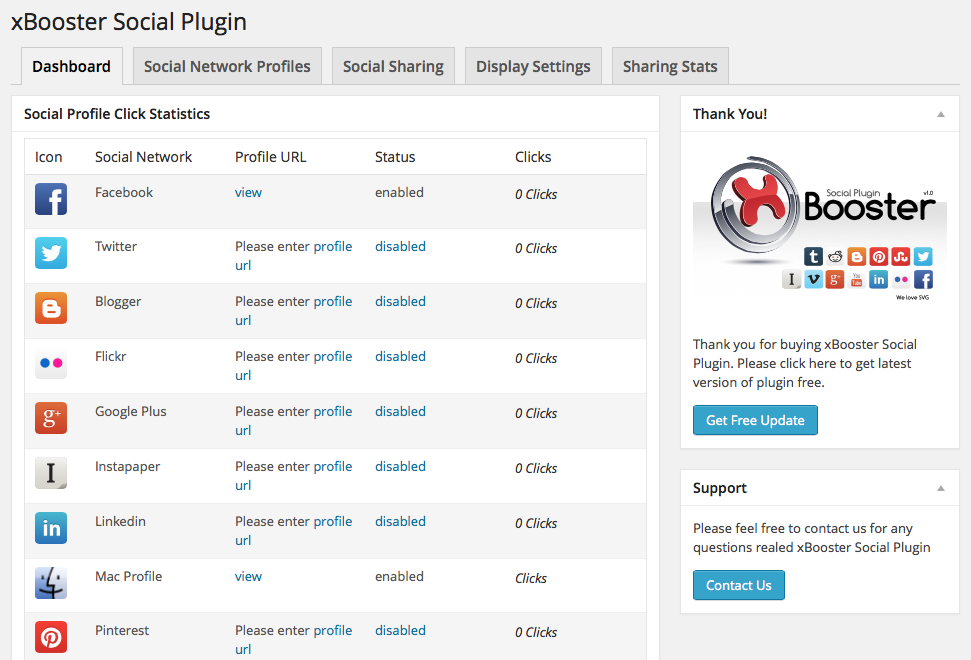
Task: Click the Twitter bird icon
Action: tap(51, 253)
